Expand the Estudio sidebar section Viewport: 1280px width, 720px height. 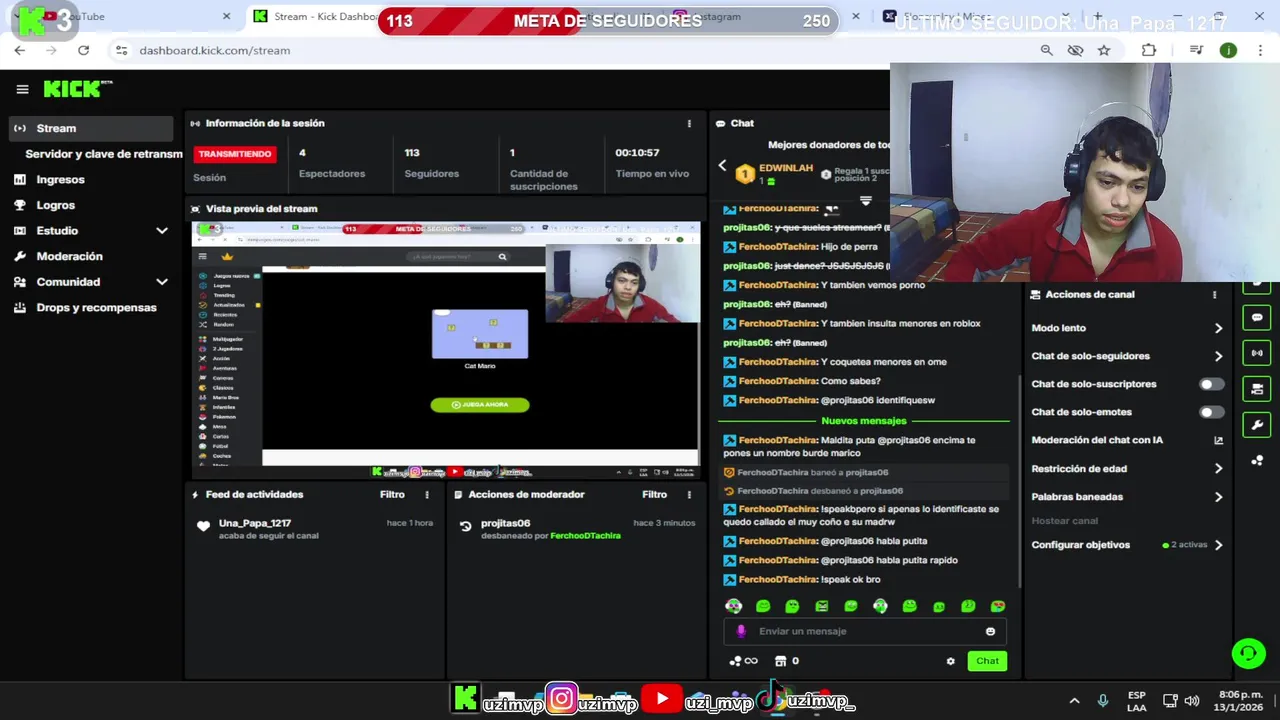click(x=162, y=231)
